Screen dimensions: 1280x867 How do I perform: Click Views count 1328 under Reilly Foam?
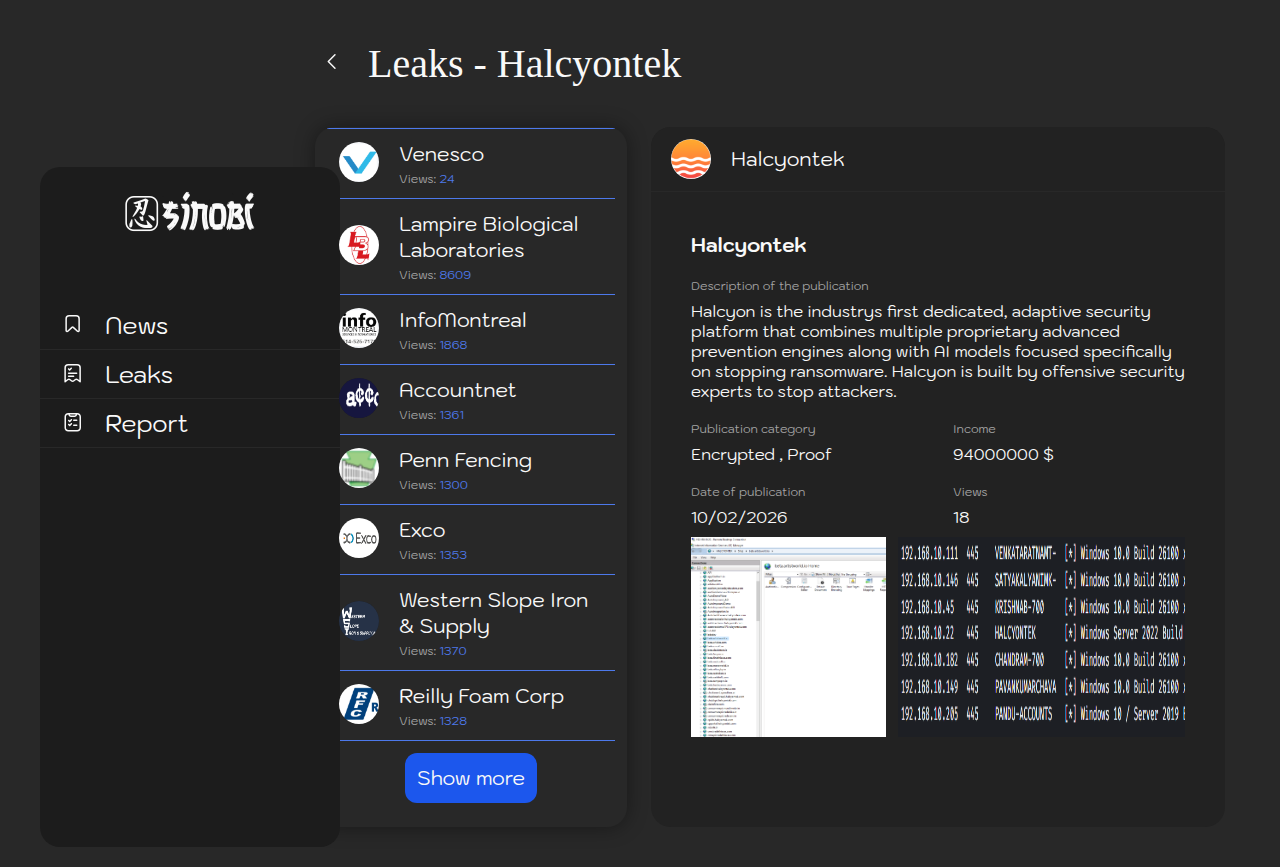coord(453,721)
